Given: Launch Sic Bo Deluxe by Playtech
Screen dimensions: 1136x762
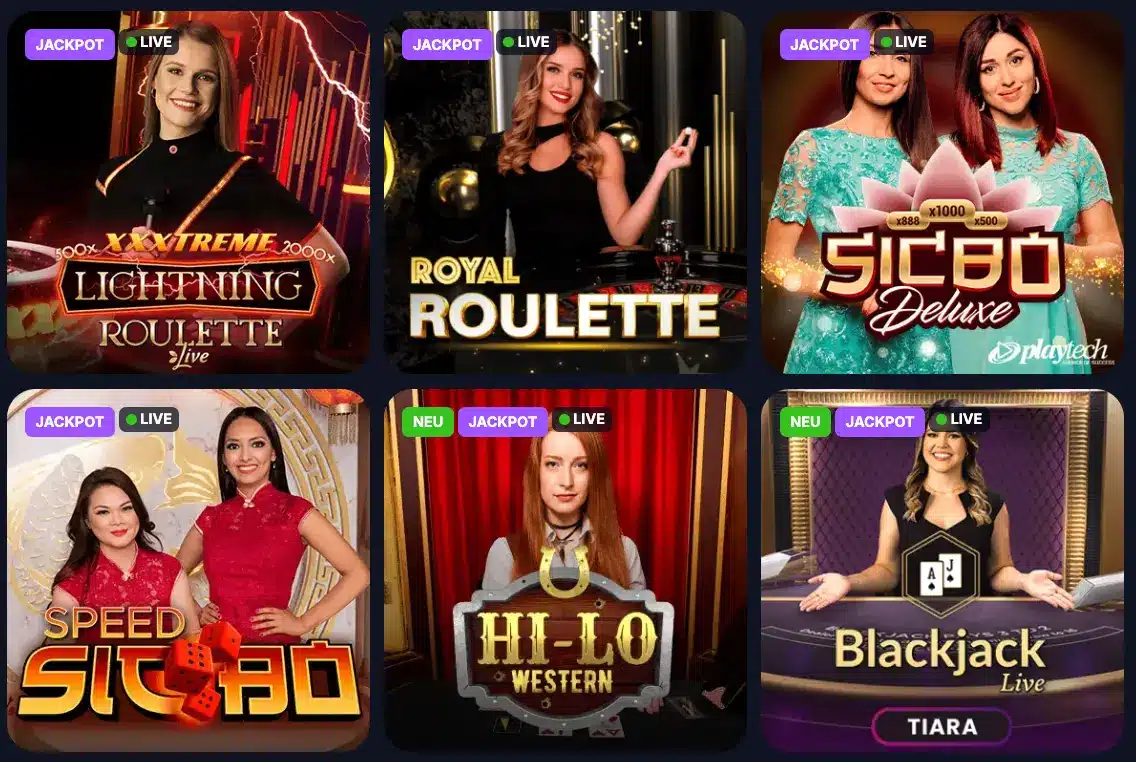Looking at the screenshot, I should [x=943, y=192].
